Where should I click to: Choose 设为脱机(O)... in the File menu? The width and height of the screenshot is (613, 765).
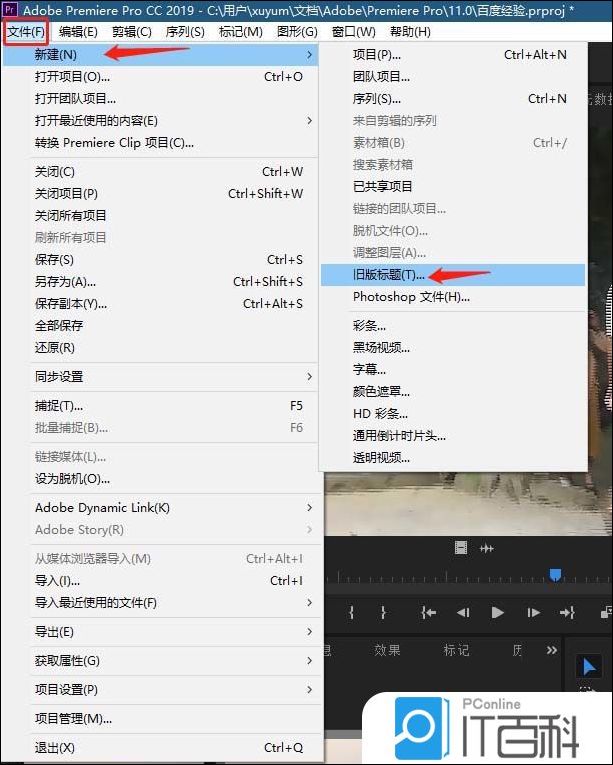coord(161,479)
